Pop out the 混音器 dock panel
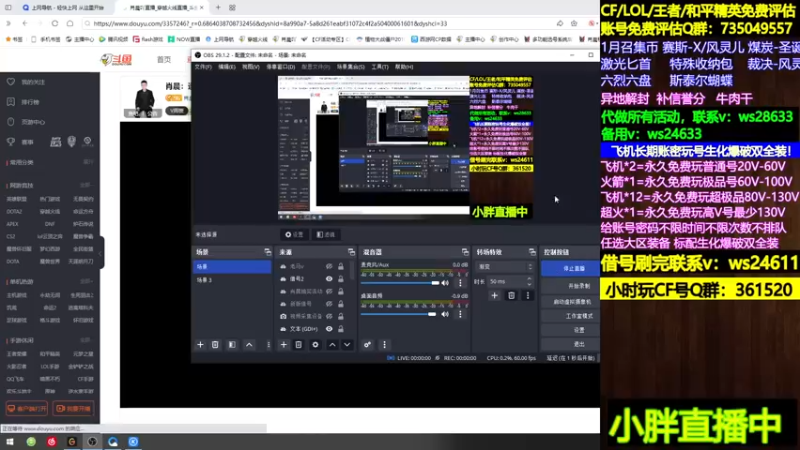Viewport: 800px width, 450px height. coord(465,252)
